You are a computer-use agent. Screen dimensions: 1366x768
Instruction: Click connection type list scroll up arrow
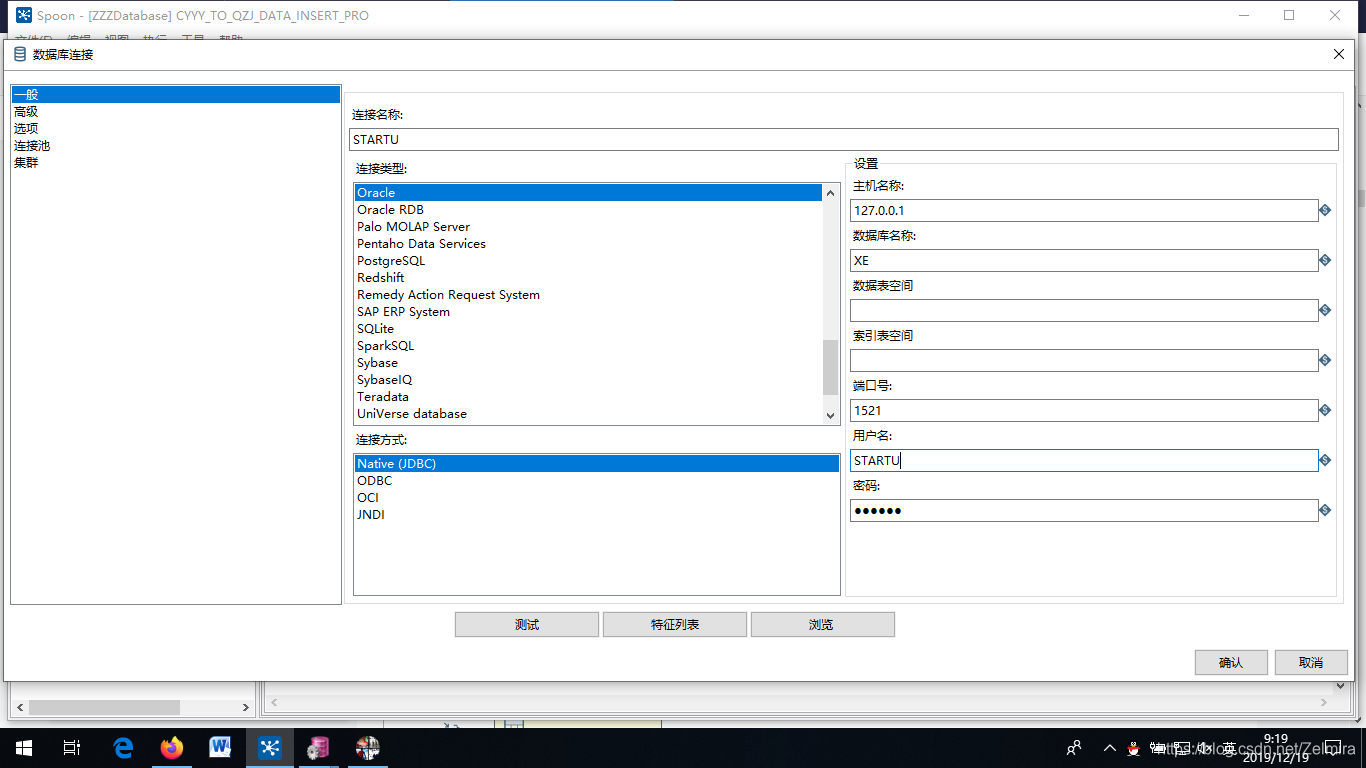pos(830,192)
